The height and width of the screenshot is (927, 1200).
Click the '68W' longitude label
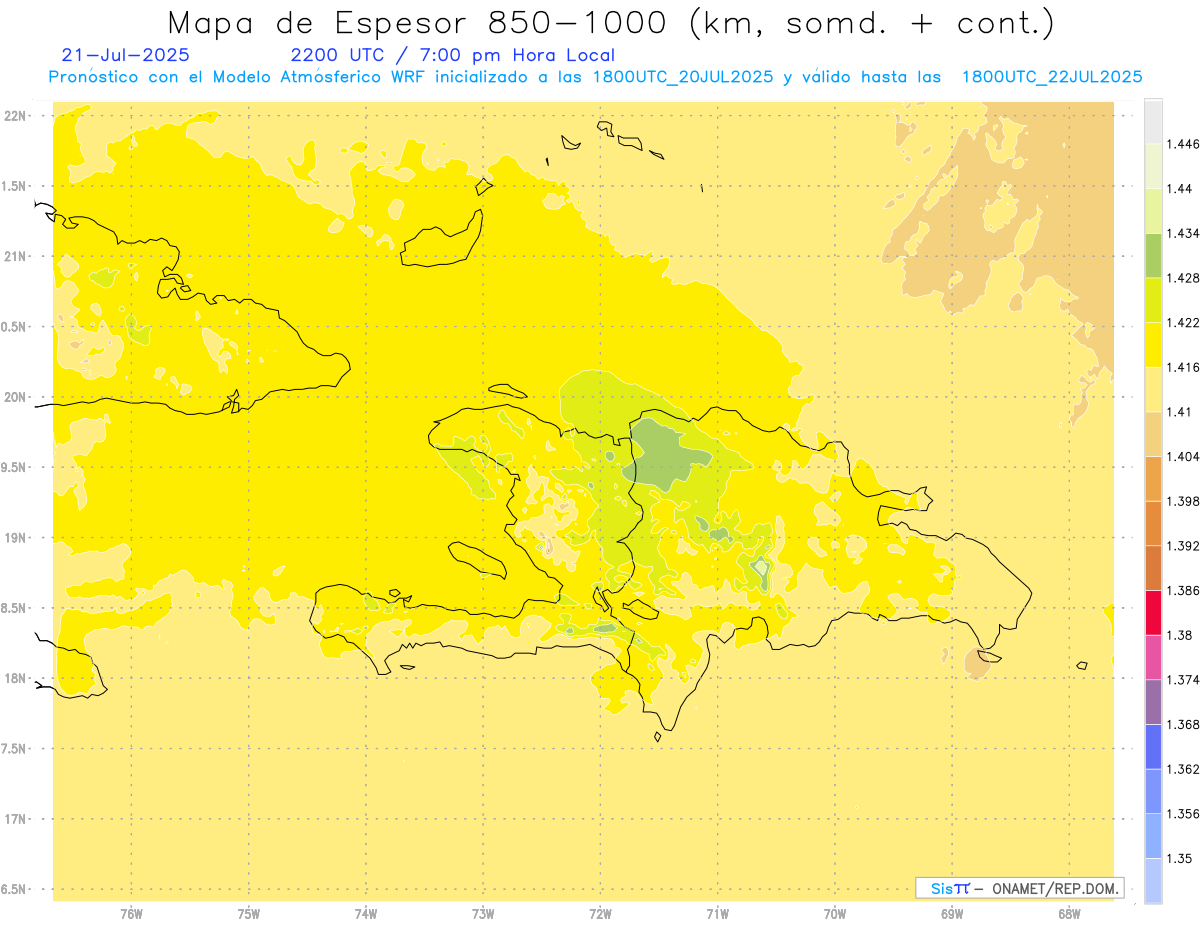tap(1069, 913)
